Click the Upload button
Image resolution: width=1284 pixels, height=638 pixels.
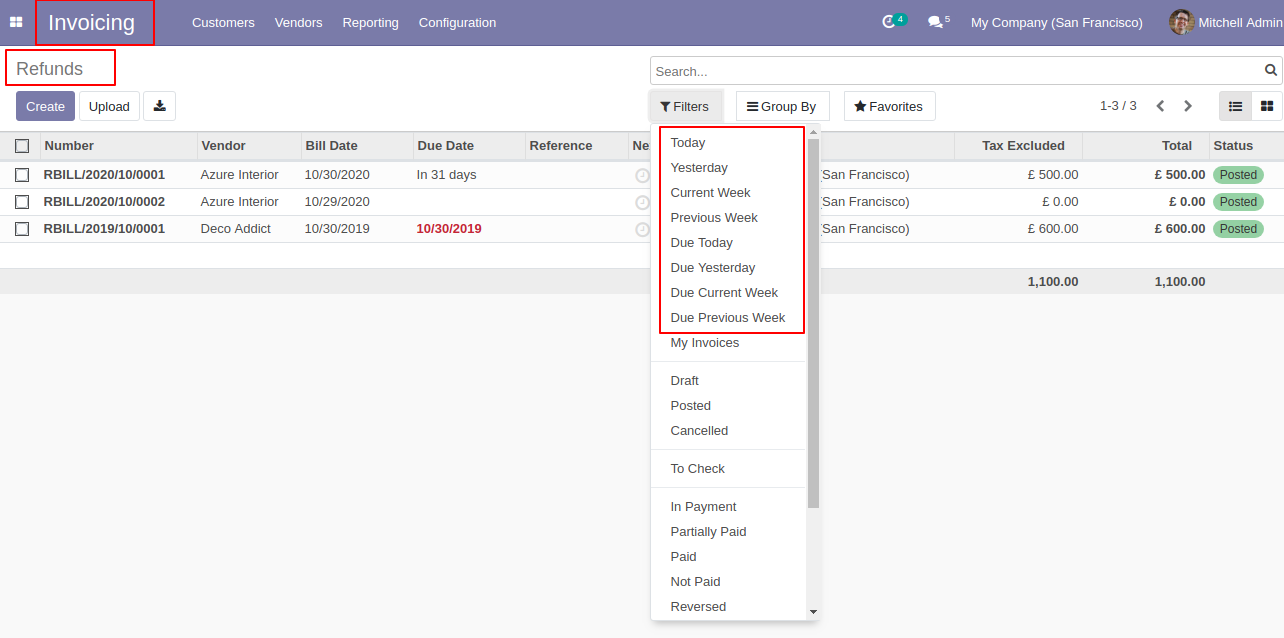[109, 106]
